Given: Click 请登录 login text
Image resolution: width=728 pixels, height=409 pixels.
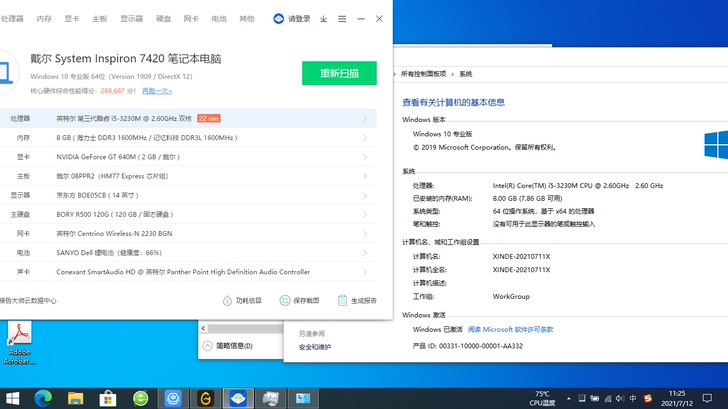Looking at the screenshot, I should 299,19.
